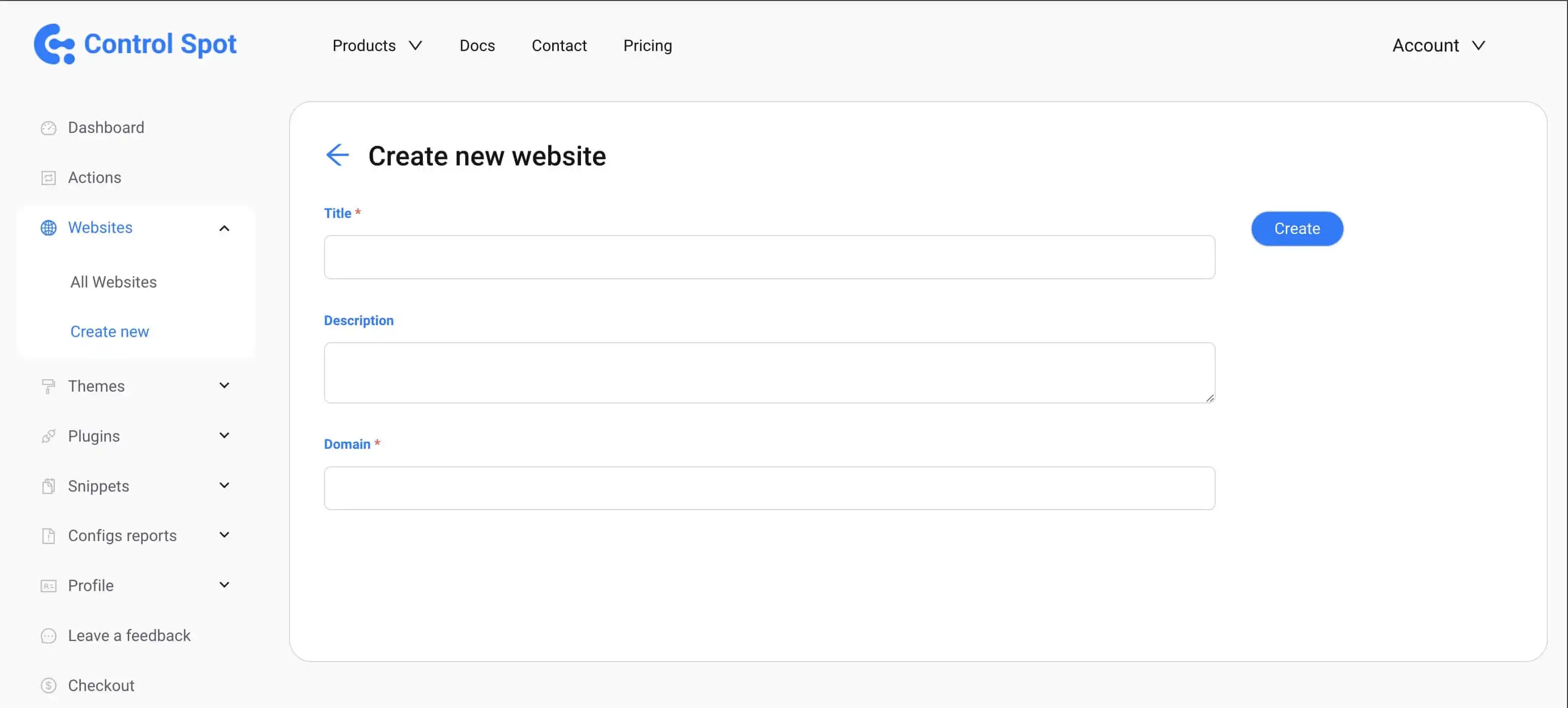Click the Control Spot logo
The width and height of the screenshot is (1568, 708).
click(x=134, y=43)
